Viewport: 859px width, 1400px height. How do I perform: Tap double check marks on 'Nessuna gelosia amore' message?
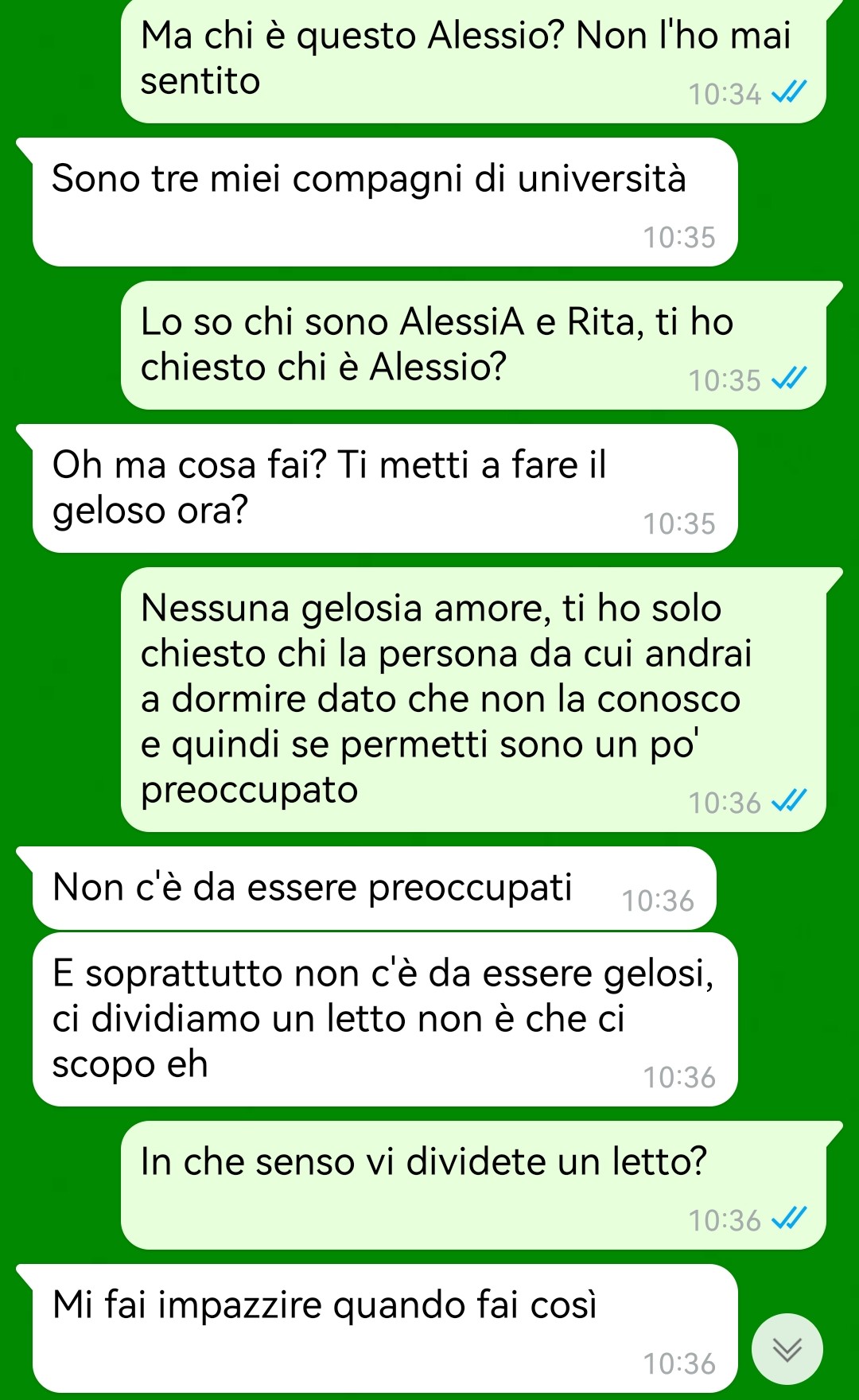(790, 802)
